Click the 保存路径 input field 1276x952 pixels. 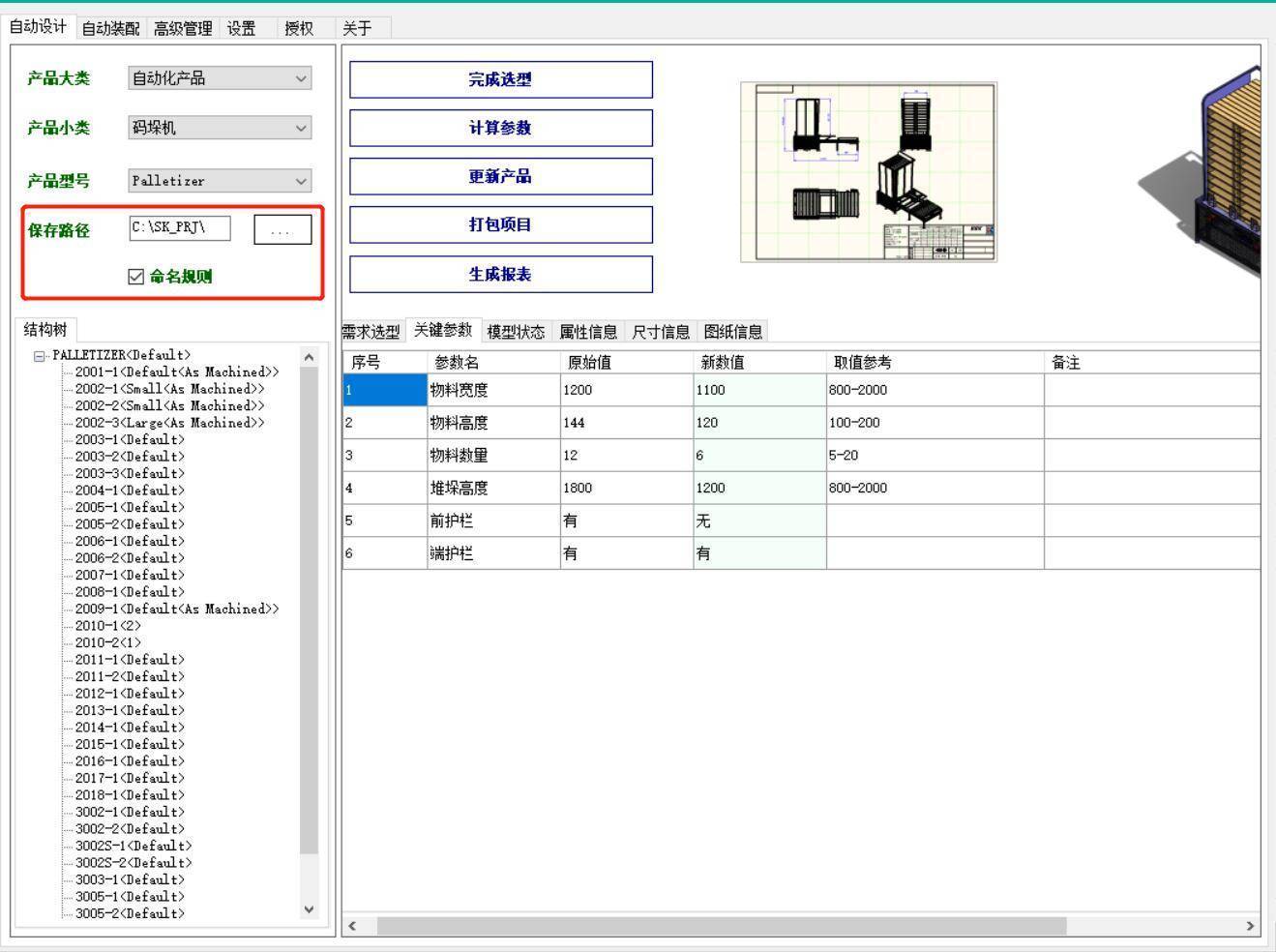[179, 228]
